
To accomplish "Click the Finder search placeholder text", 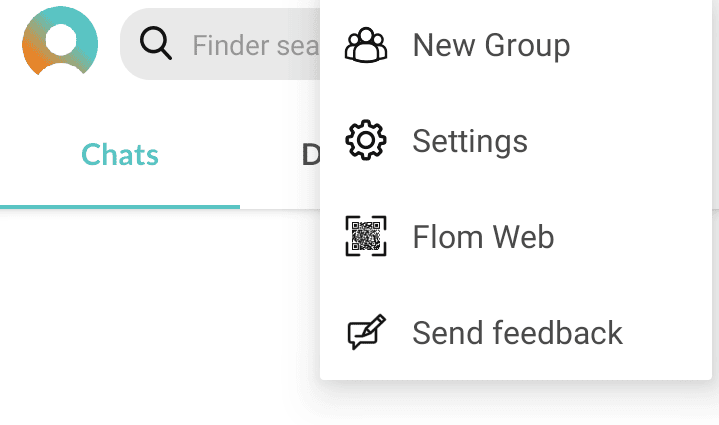I will tap(256, 45).
